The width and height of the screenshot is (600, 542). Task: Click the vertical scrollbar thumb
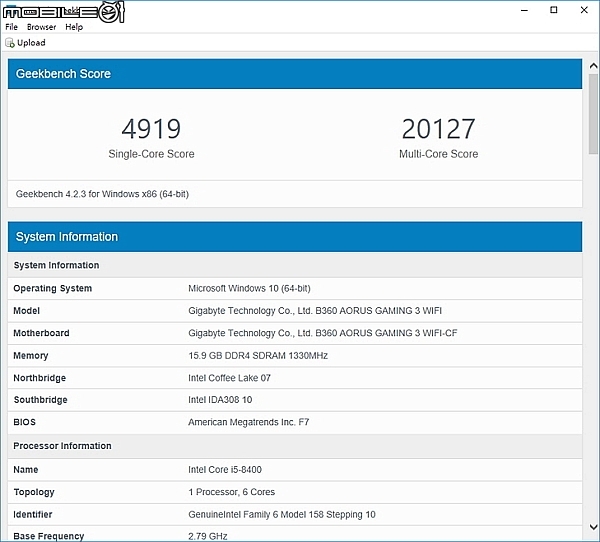(593, 114)
